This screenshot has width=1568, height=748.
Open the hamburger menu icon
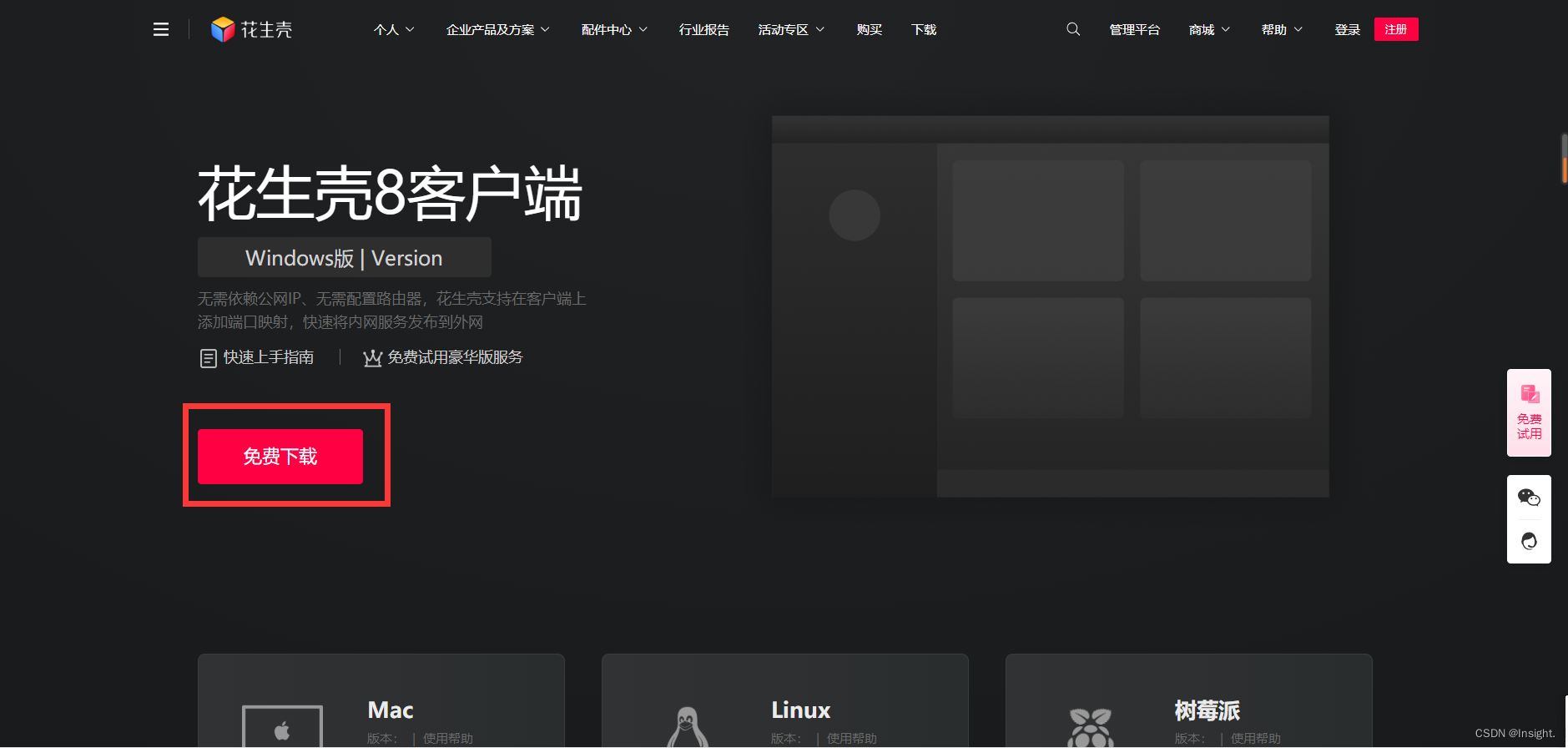coord(161,30)
